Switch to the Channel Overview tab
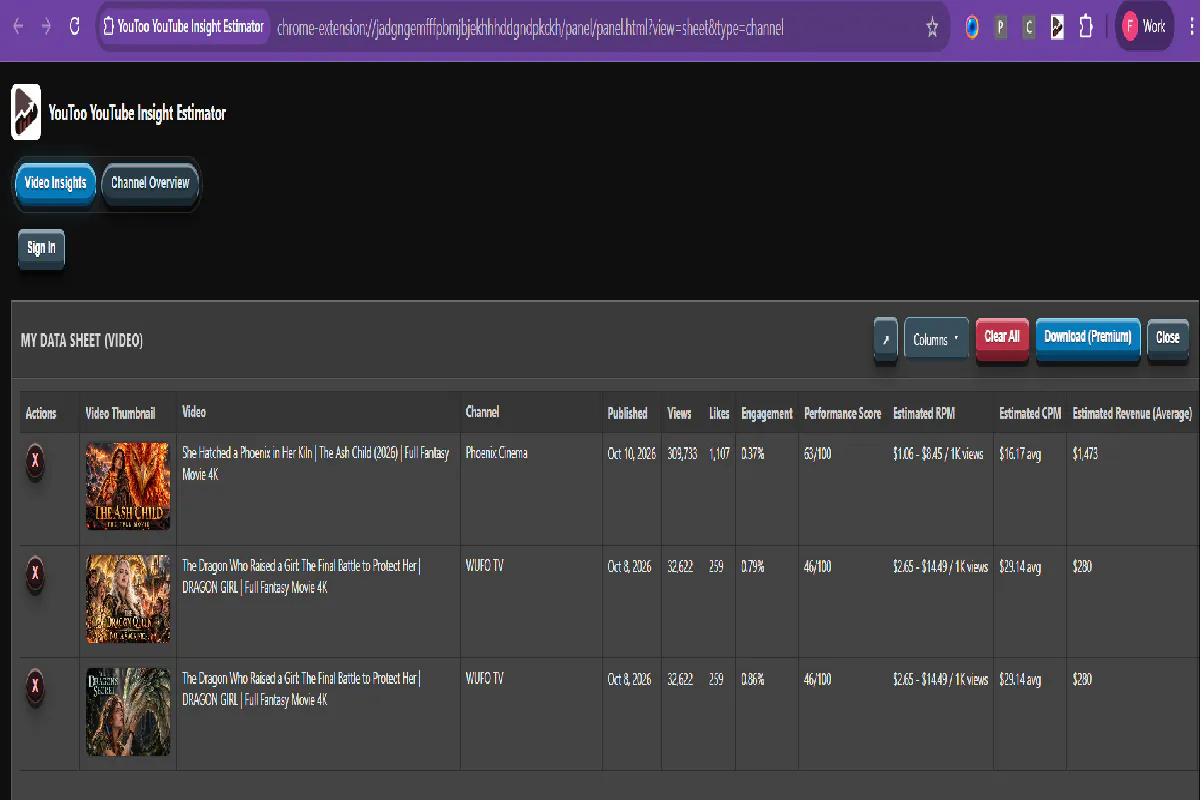This screenshot has height=800, width=1204. [150, 183]
